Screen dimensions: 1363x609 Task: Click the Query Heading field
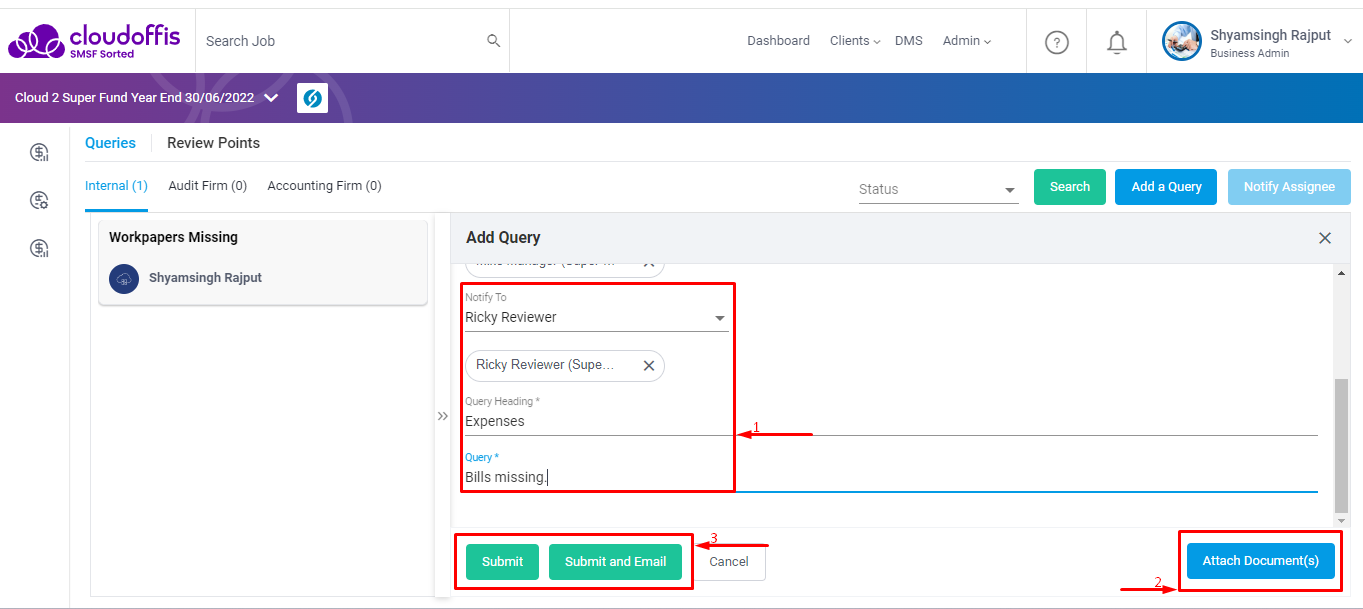pos(891,422)
